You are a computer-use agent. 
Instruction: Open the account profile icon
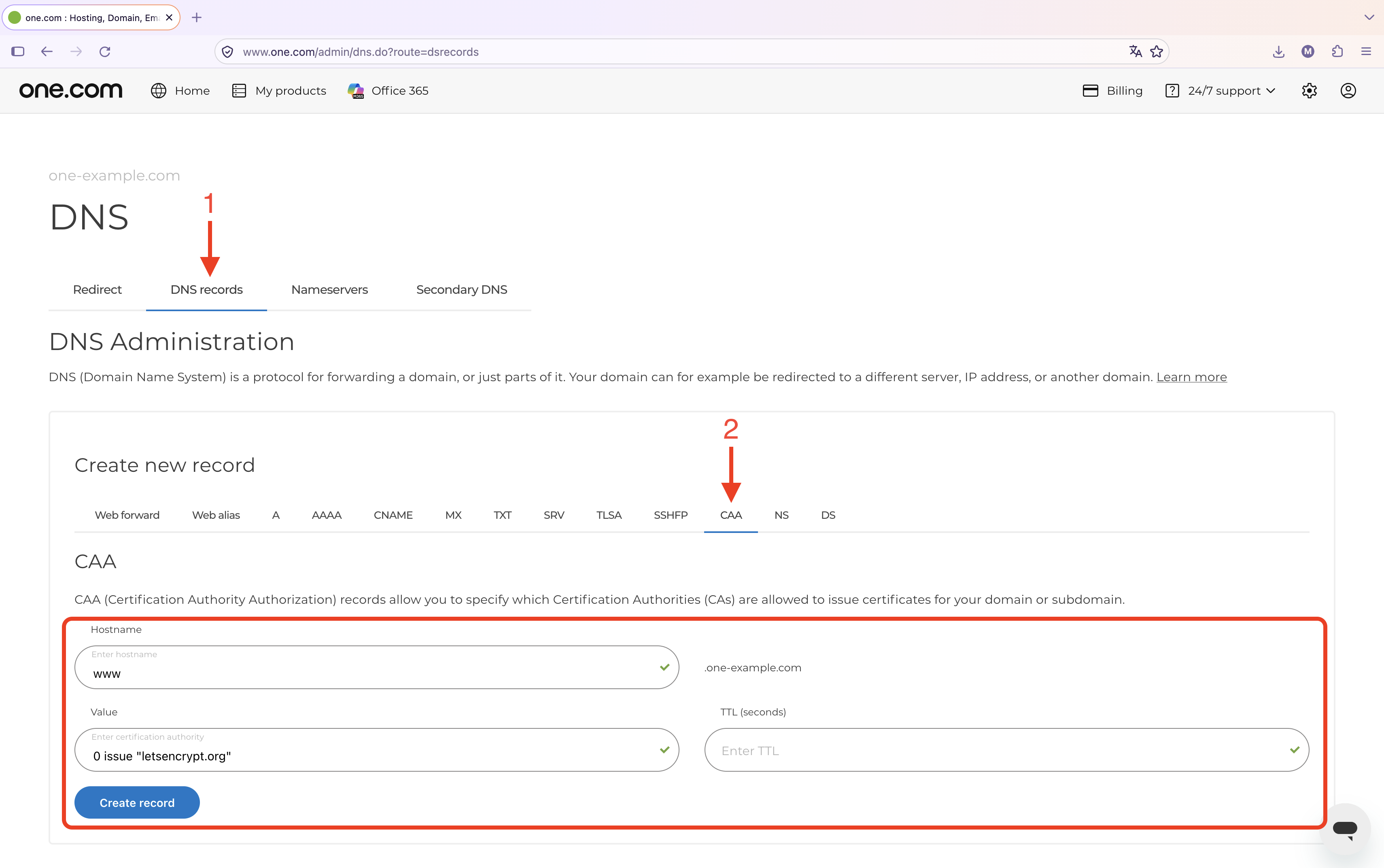tap(1348, 91)
